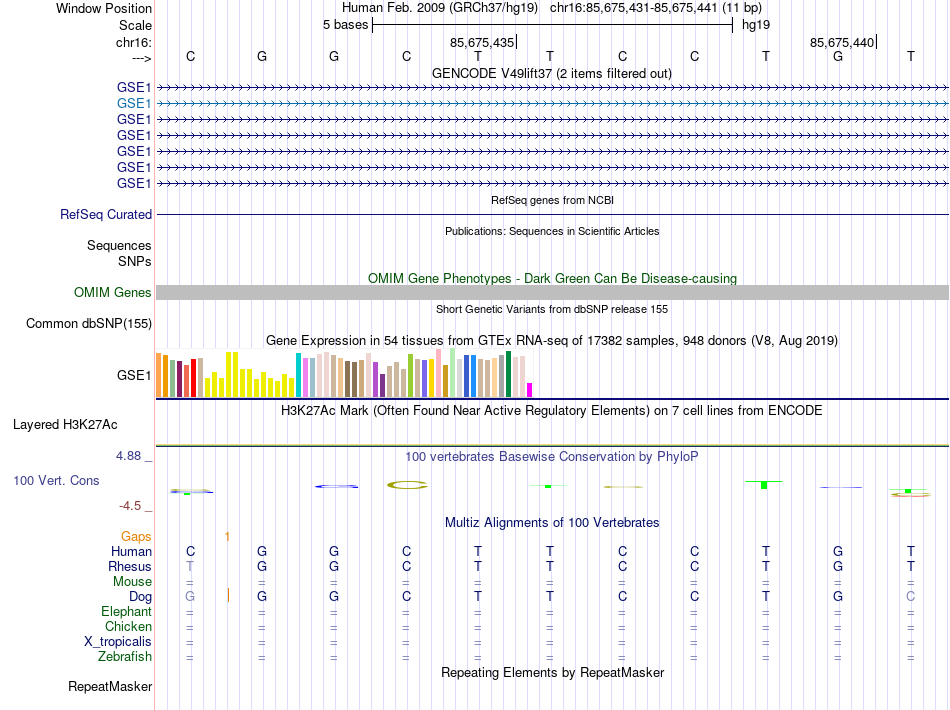The width and height of the screenshot is (950, 710).
Task: Click the Dog species row label
Action: click(140, 597)
